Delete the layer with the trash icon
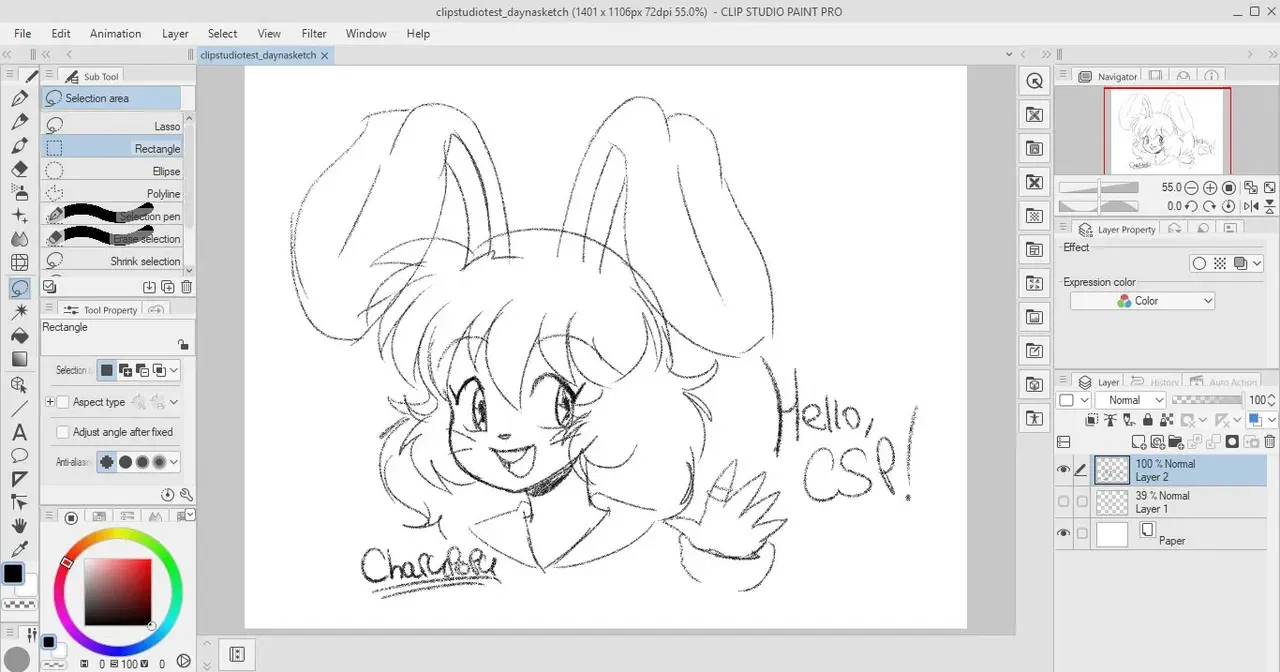 pos(1270,441)
